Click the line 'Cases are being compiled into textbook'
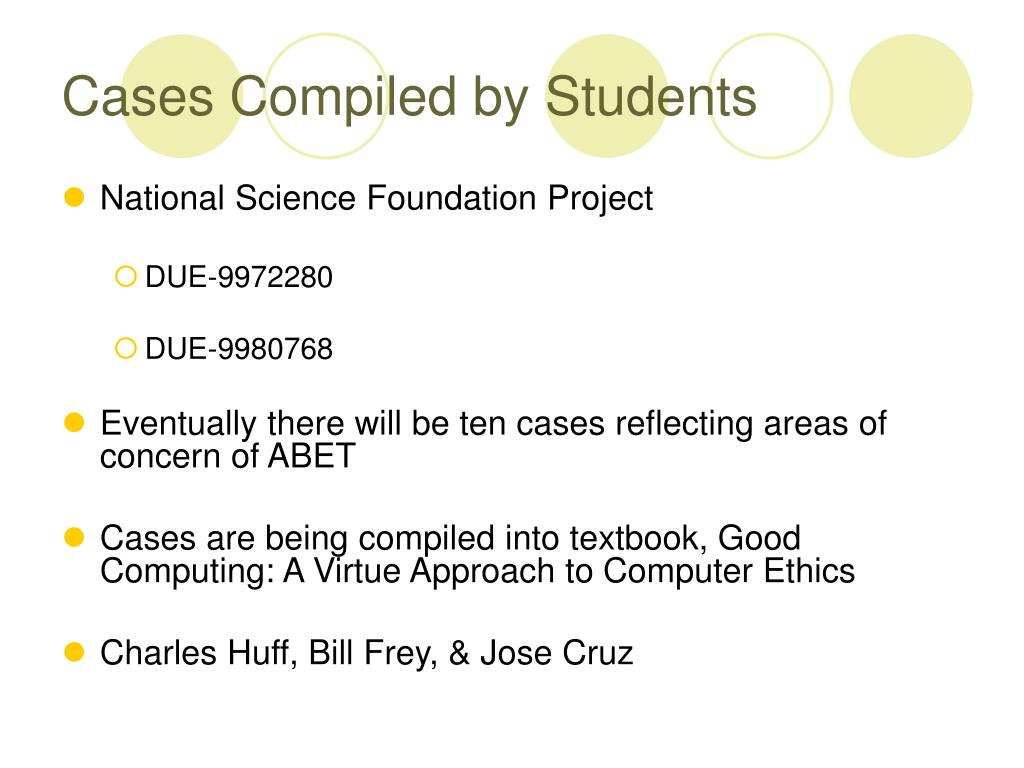 click(x=451, y=539)
